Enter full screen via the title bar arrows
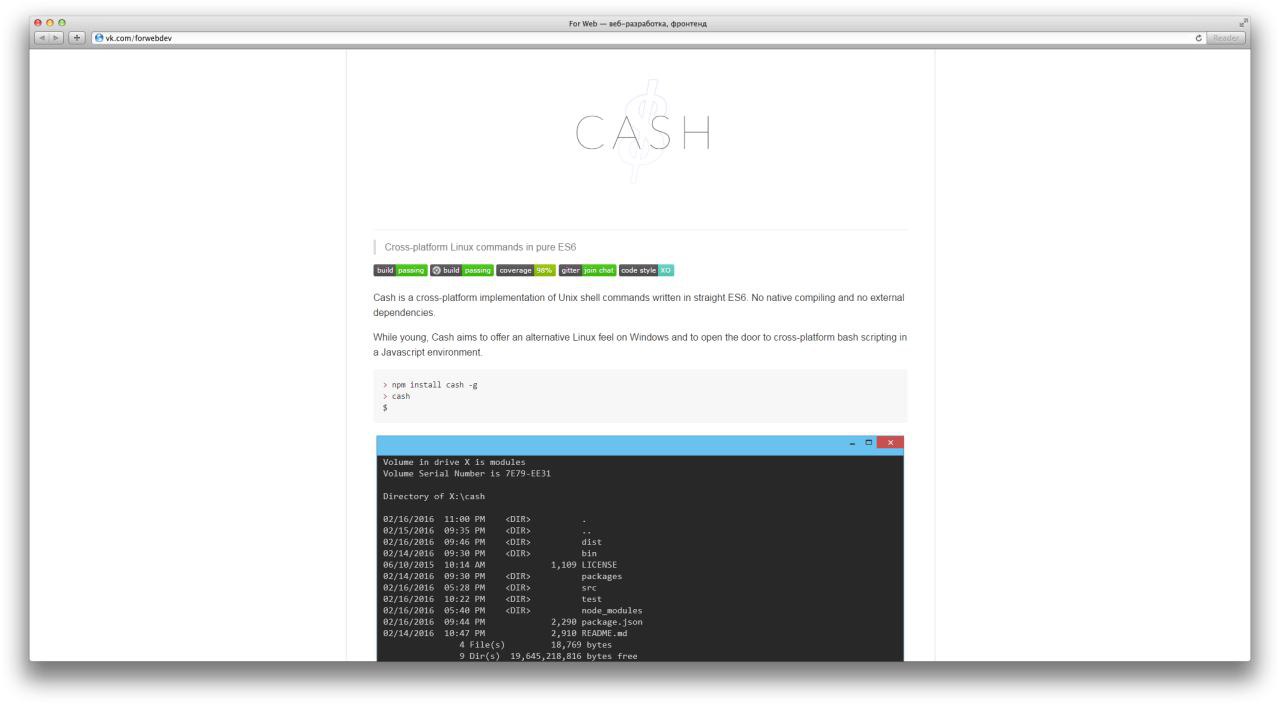Screen dimensions: 1280x704 pos(1244,23)
